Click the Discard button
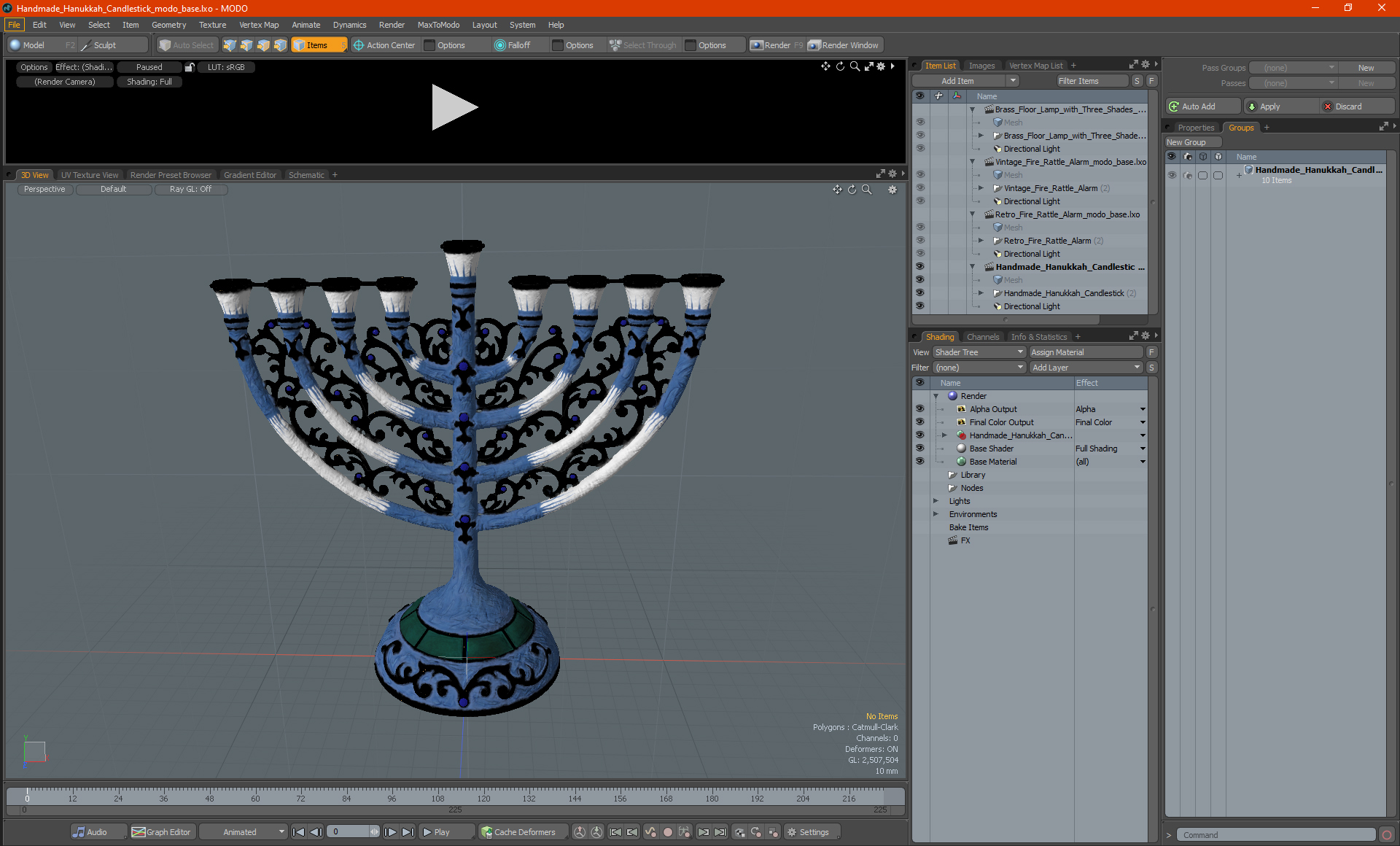The width and height of the screenshot is (1400, 846). pyautogui.click(x=1357, y=106)
